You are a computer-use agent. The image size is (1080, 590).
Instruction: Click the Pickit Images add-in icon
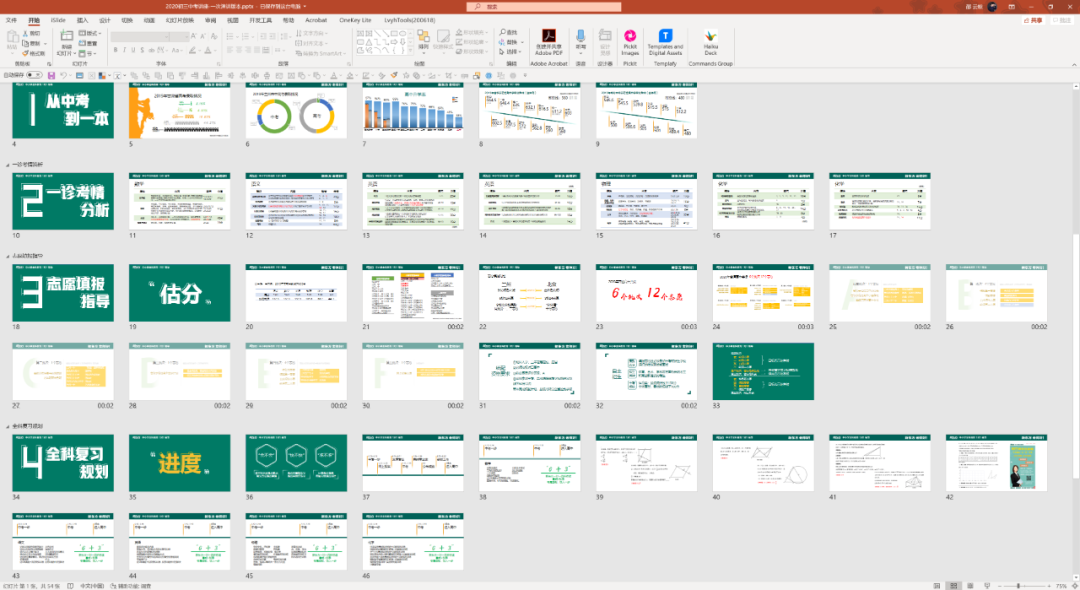click(630, 36)
